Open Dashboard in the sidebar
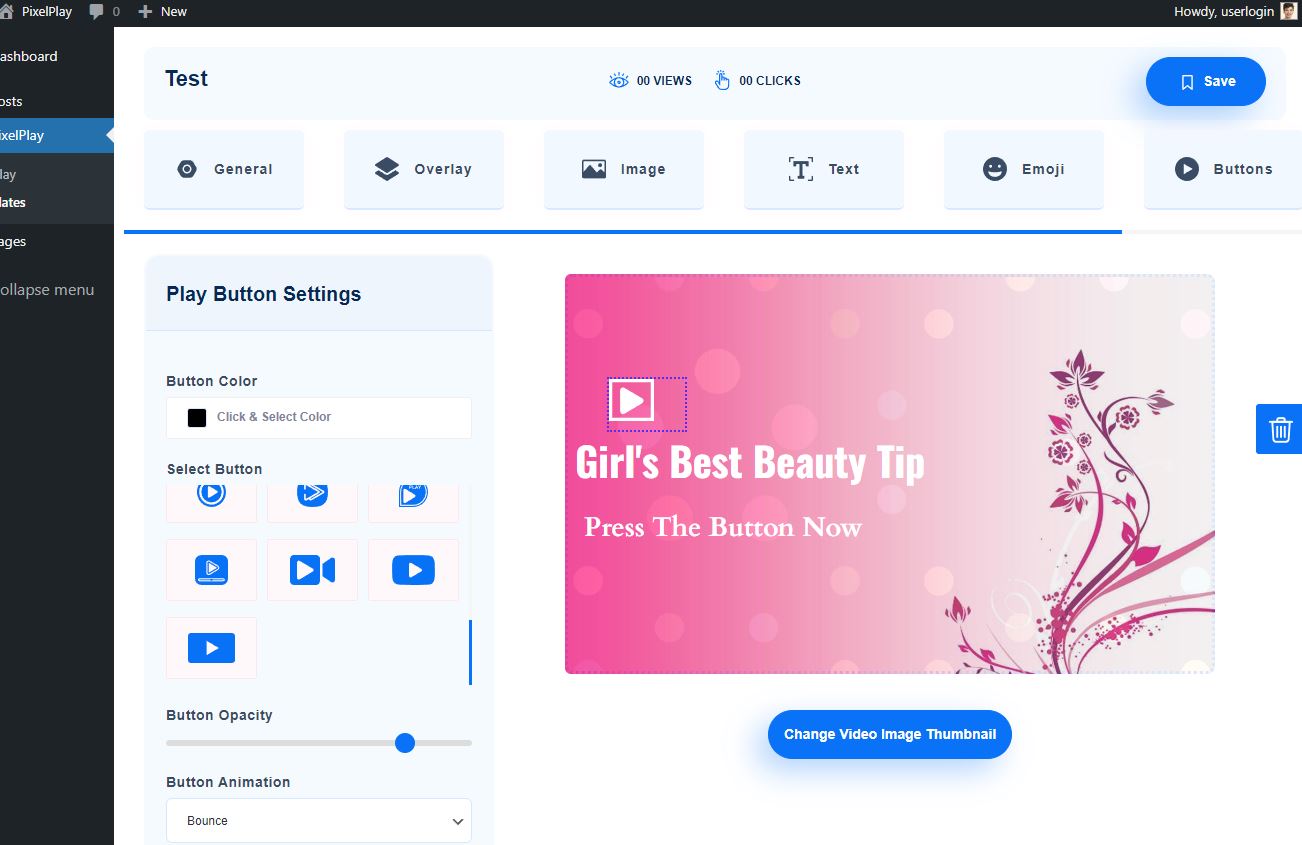 tap(57, 56)
